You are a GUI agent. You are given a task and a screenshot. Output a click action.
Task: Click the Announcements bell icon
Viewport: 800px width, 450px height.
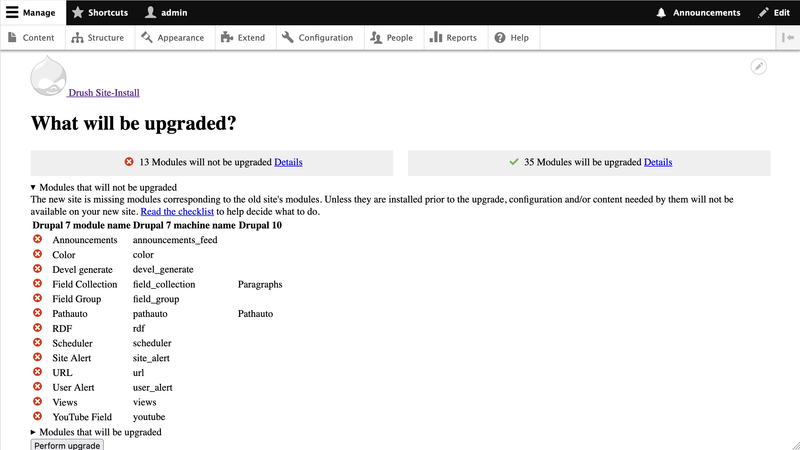(x=661, y=13)
